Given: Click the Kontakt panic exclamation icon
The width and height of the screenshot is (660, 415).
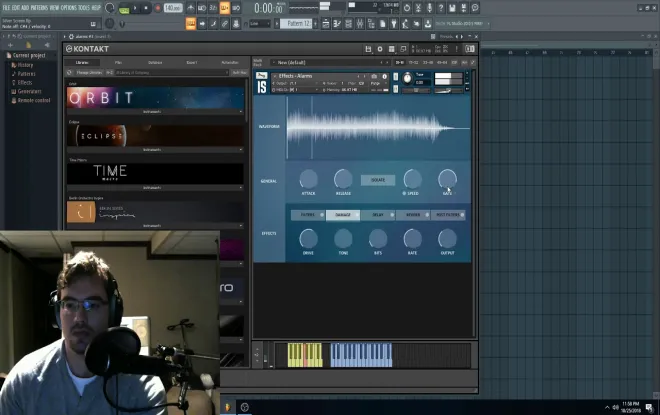Looking at the screenshot, I should (x=456, y=49).
